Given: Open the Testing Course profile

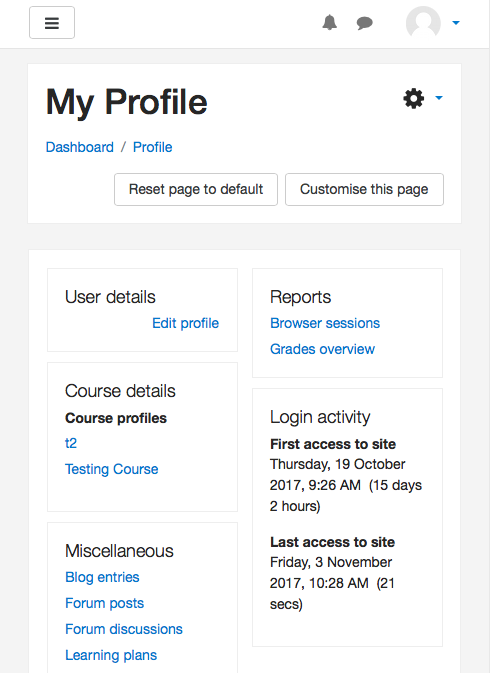Looking at the screenshot, I should [112, 469].
